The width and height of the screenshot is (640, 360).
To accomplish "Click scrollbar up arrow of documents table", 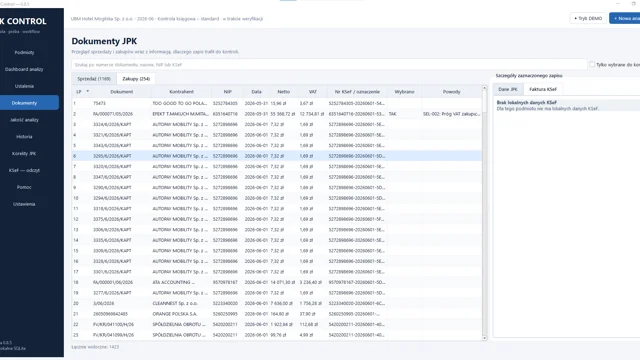I will (x=484, y=88).
